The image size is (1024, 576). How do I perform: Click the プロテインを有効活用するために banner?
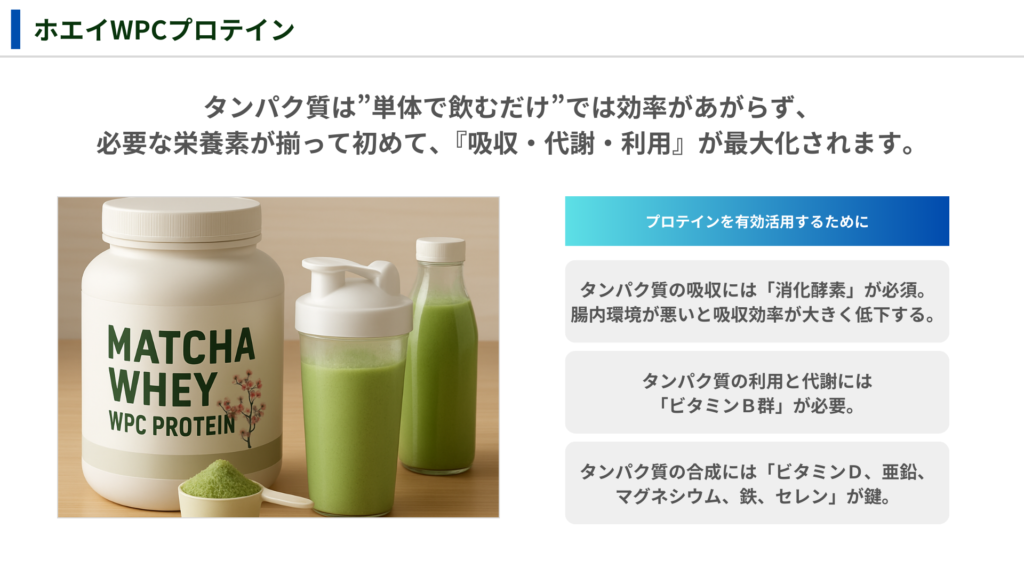[x=757, y=221]
